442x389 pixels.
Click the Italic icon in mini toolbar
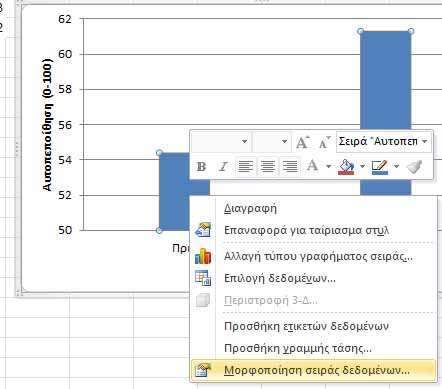[223, 166]
